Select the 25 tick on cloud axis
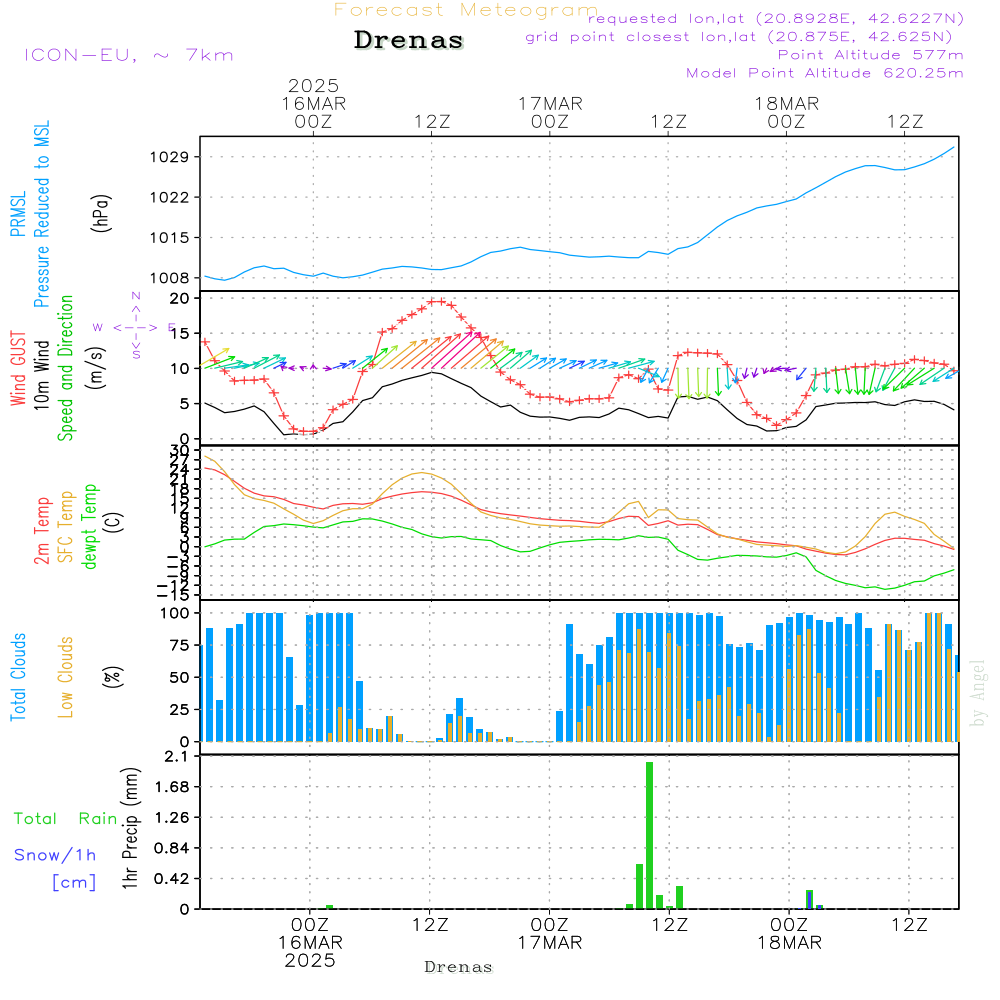This screenshot has height=1000, width=1000. [179, 709]
